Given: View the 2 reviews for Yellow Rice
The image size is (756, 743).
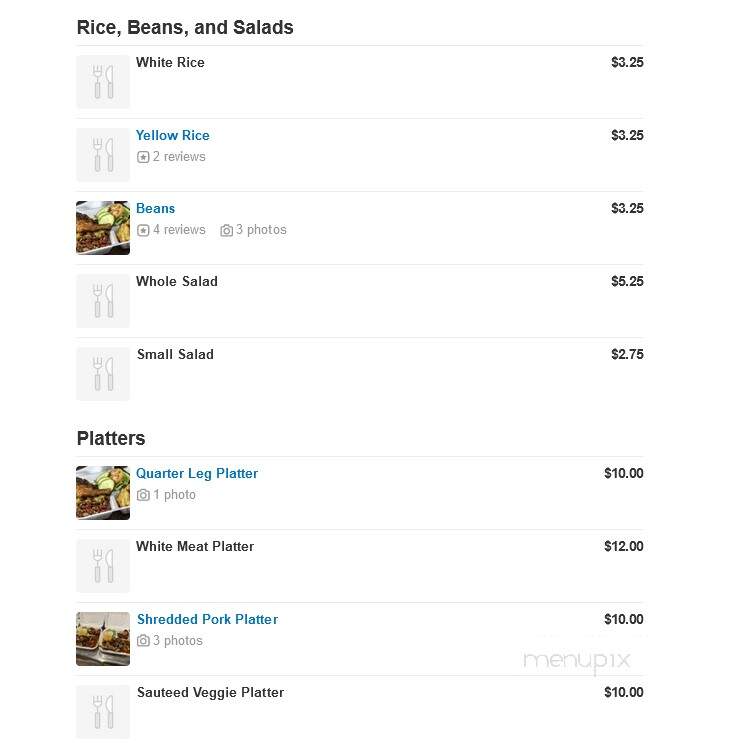Looking at the screenshot, I should [179, 157].
